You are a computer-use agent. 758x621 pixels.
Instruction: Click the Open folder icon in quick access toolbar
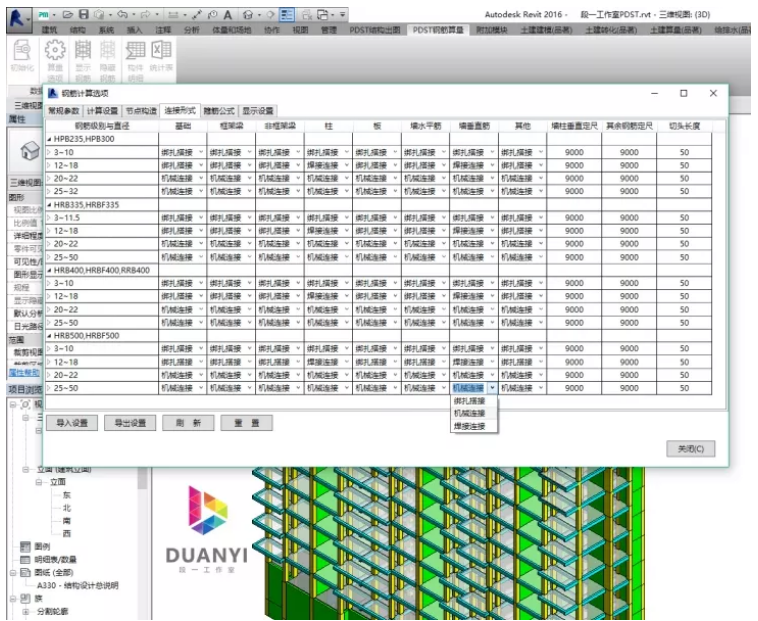67,16
